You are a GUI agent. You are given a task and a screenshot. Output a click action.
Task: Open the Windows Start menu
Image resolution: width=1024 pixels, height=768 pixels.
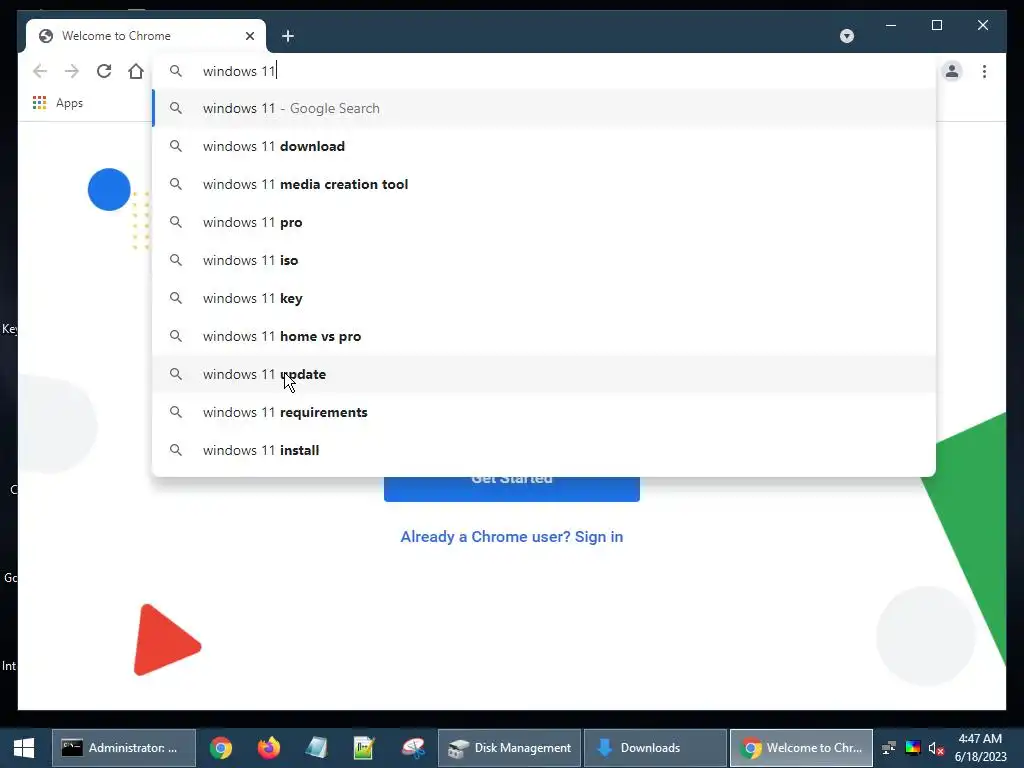(24, 748)
